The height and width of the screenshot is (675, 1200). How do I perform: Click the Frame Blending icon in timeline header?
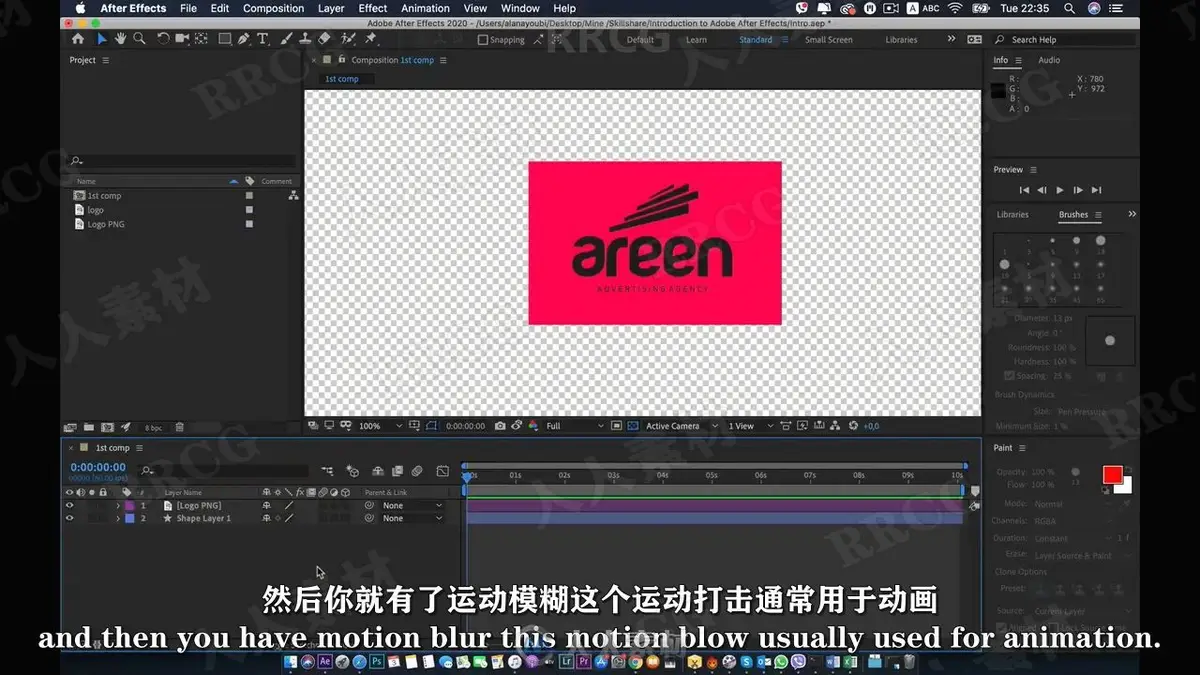point(397,471)
